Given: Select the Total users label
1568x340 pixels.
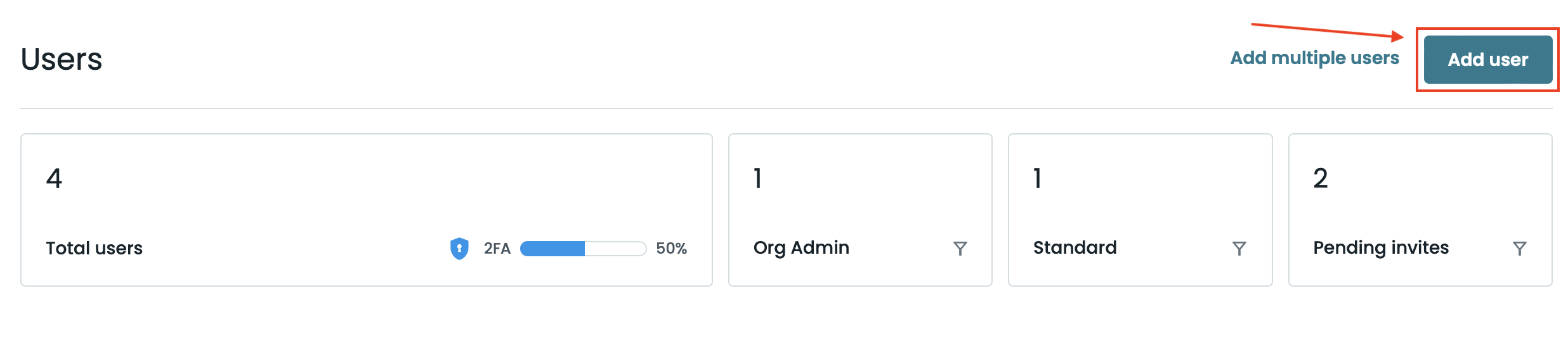Looking at the screenshot, I should tap(94, 248).
